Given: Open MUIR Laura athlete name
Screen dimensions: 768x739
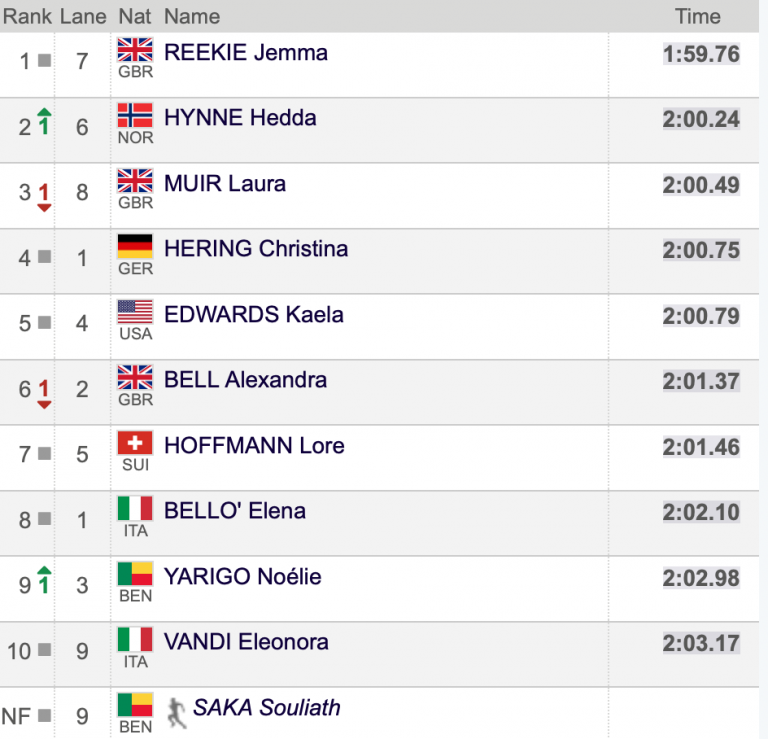Looking at the screenshot, I should [225, 184].
